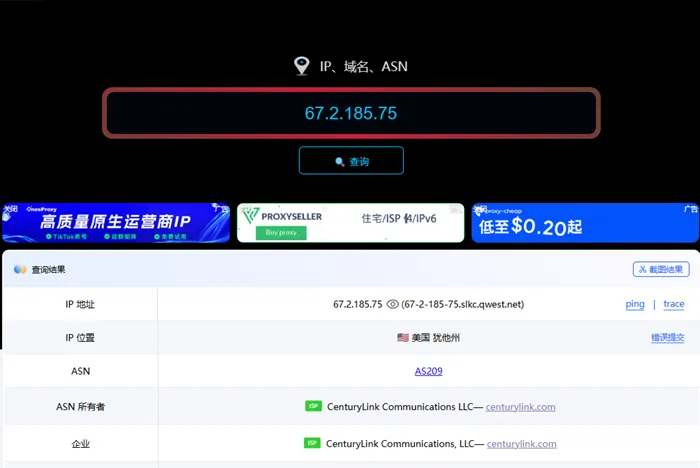This screenshot has width=700, height=468.
Task: Click the 查询 search button
Action: (x=351, y=160)
